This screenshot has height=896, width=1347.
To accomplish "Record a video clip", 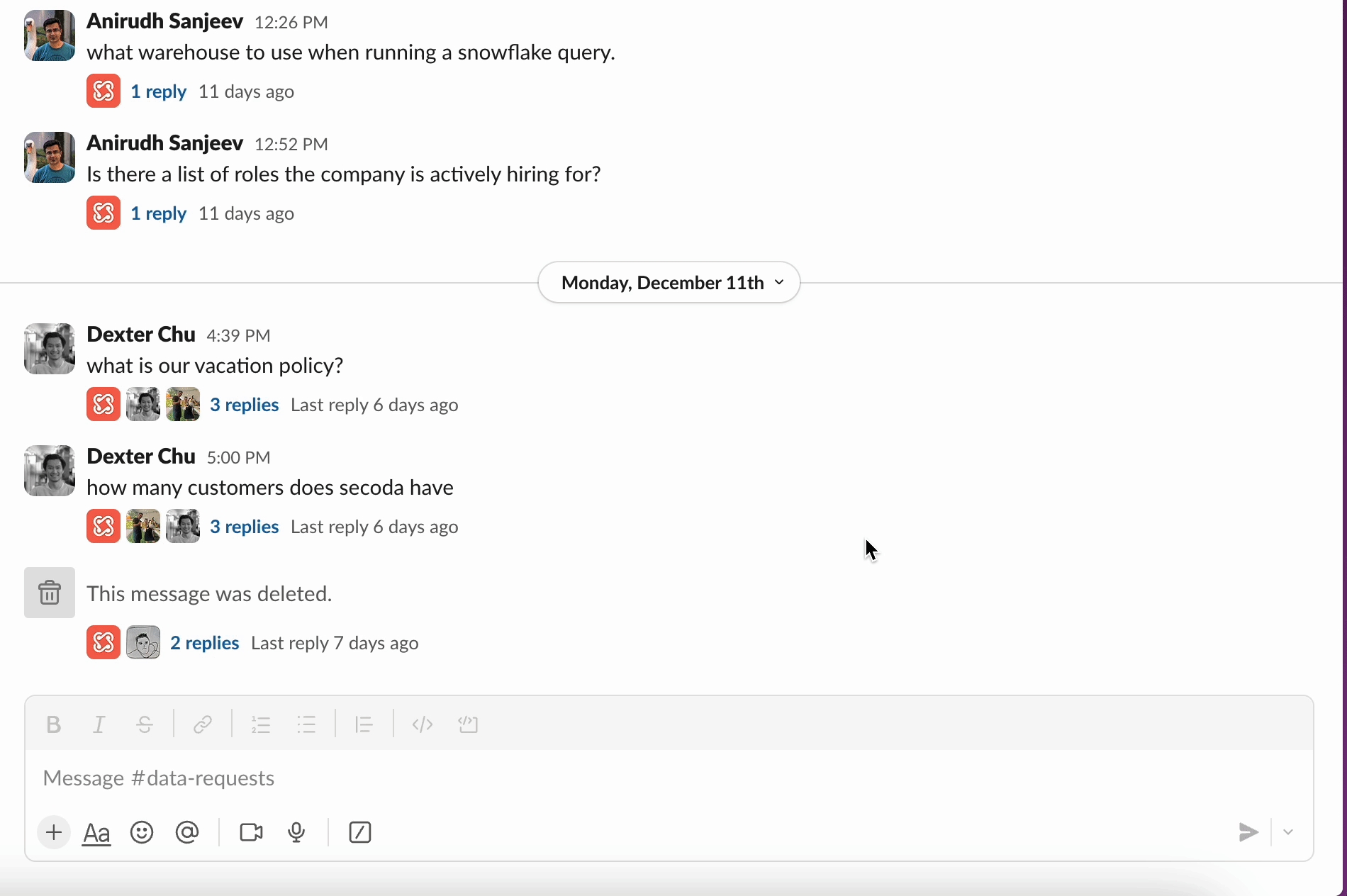I will [251, 832].
